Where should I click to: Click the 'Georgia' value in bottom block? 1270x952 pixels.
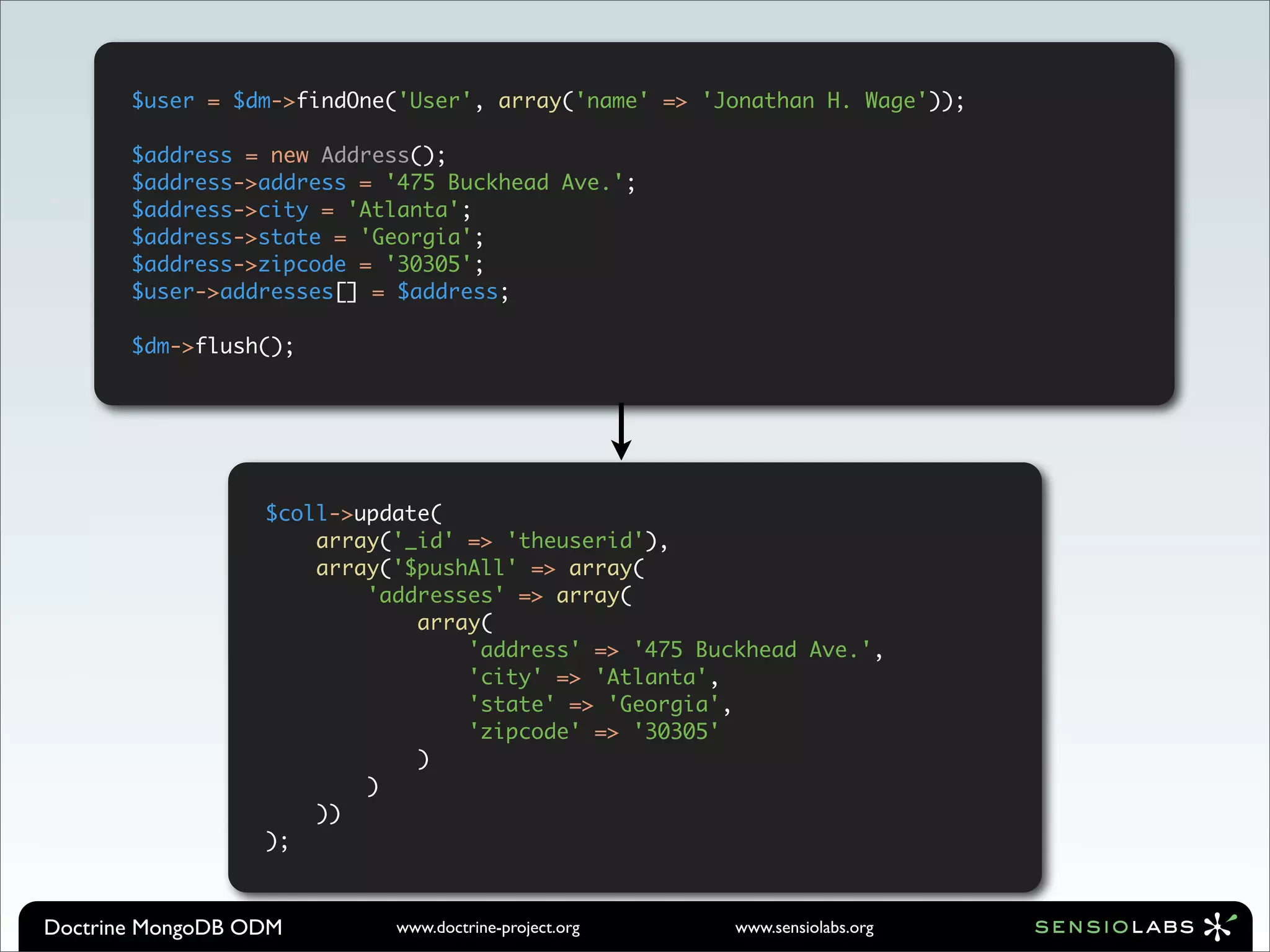click(x=664, y=704)
